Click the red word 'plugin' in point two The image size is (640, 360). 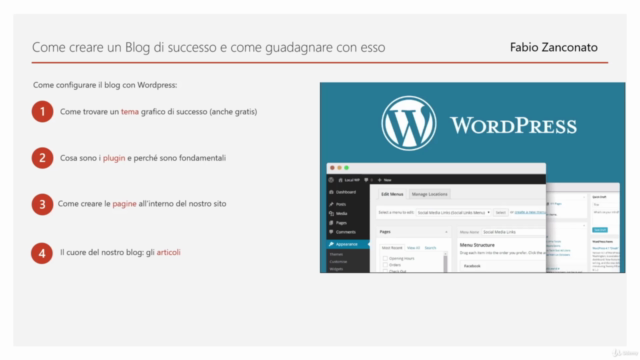[114, 158]
